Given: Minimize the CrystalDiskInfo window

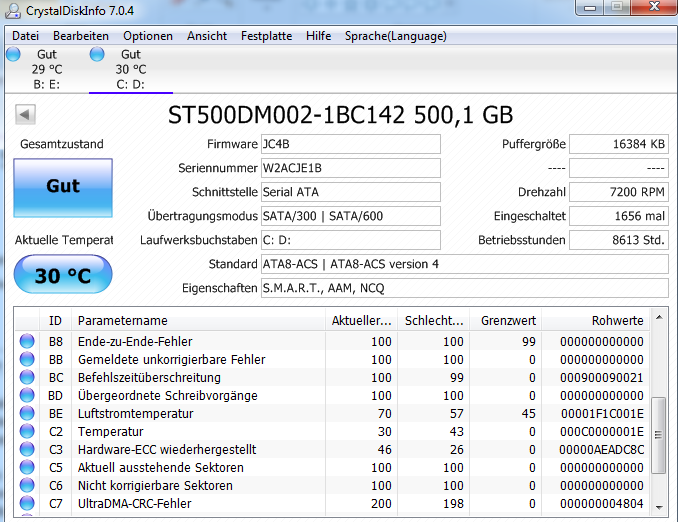Looking at the screenshot, I should pyautogui.click(x=590, y=7).
